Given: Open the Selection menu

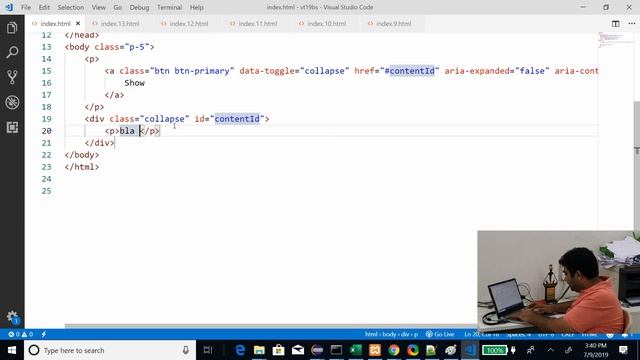Looking at the screenshot, I should coord(71,7).
